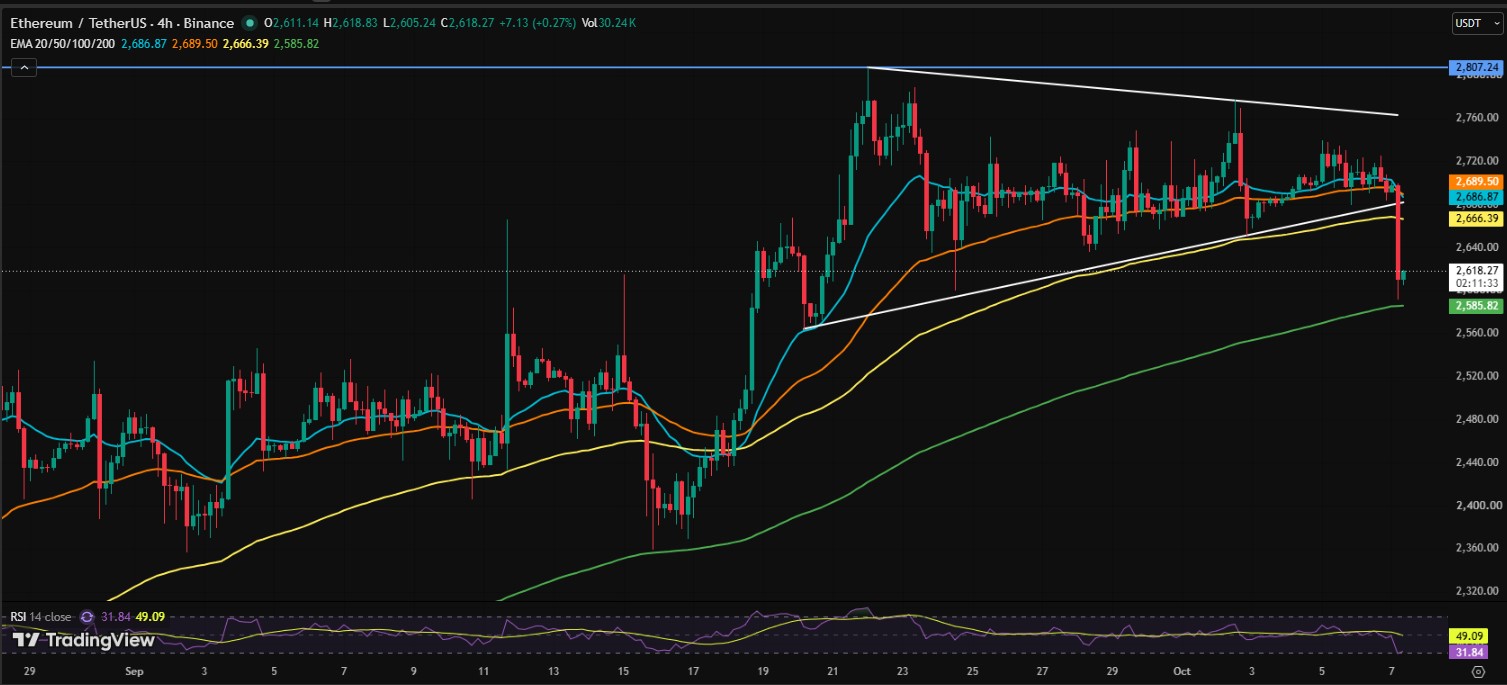Click the 2,760.00 price axis label
This screenshot has height=685, width=1507.
[x=1477, y=118]
